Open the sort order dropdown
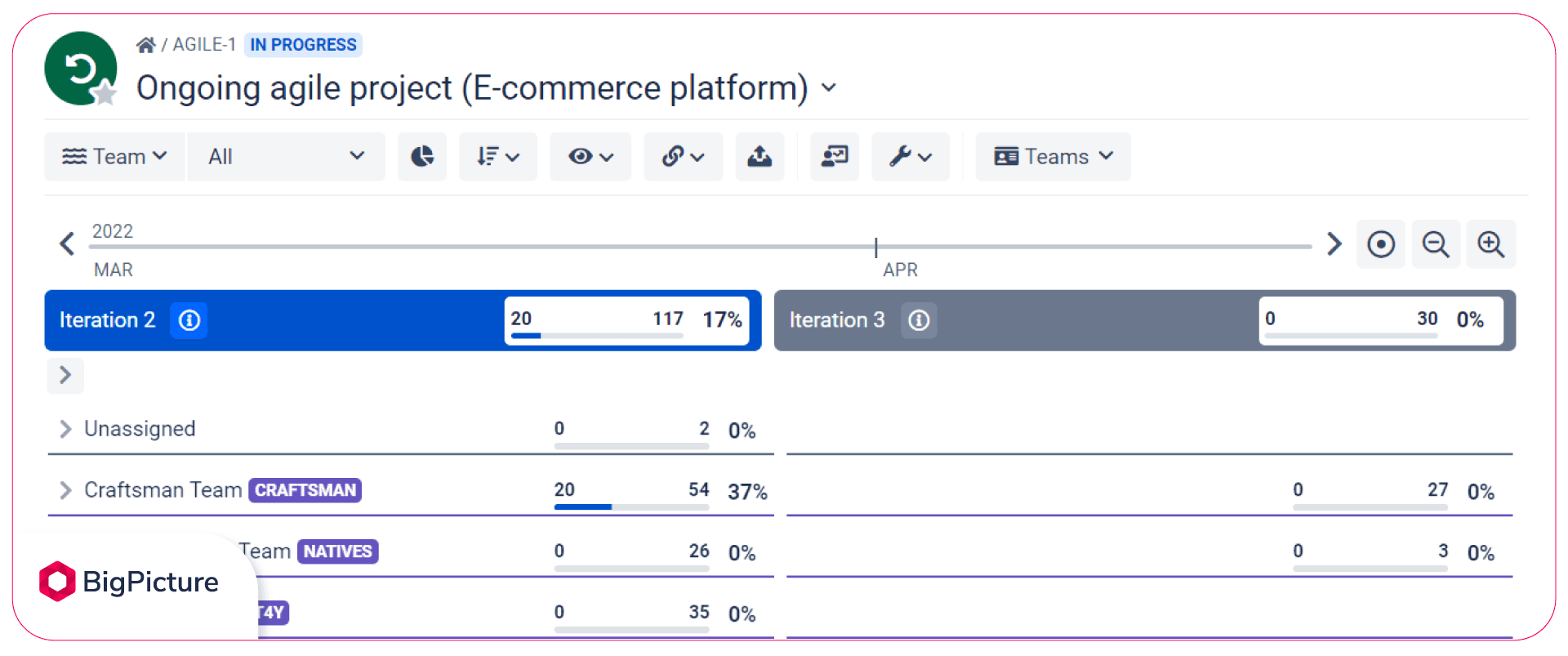 [x=498, y=156]
